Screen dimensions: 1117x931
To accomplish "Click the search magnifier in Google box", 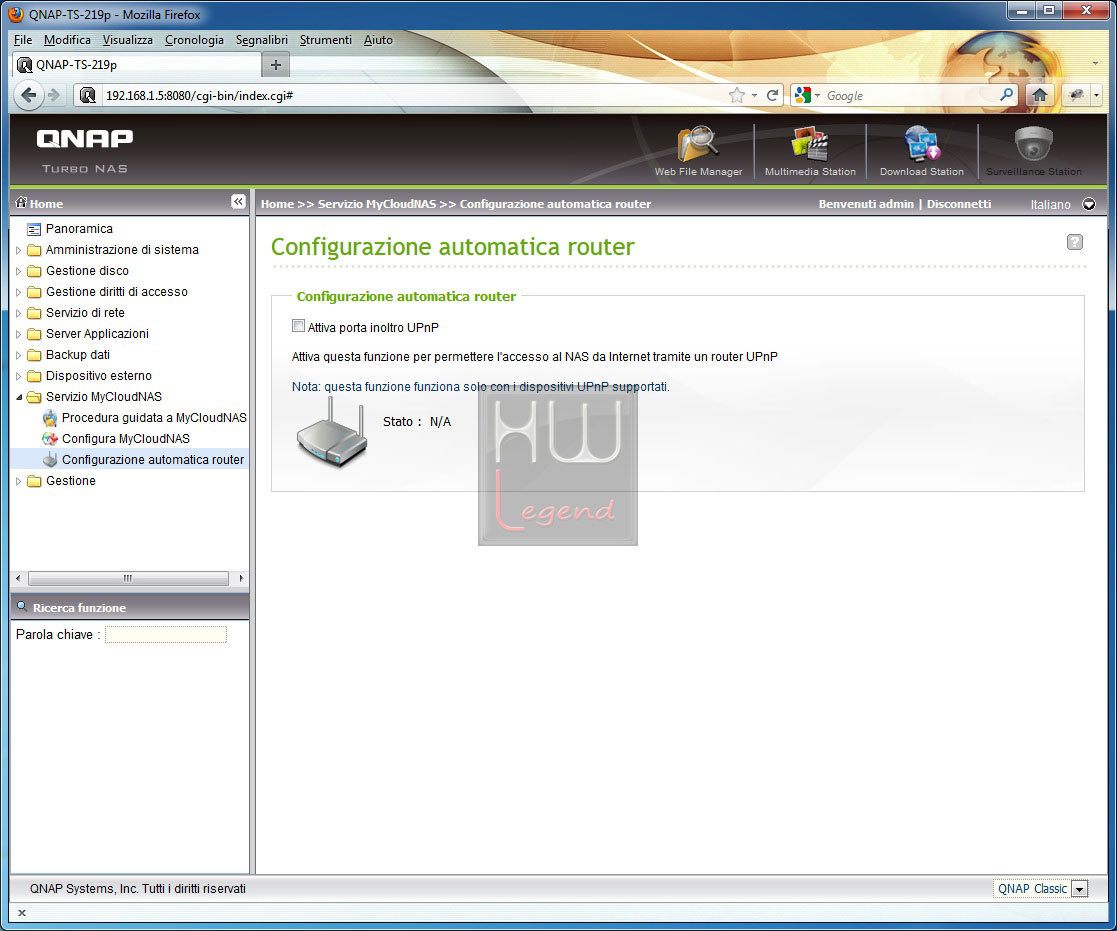I will [x=1007, y=94].
